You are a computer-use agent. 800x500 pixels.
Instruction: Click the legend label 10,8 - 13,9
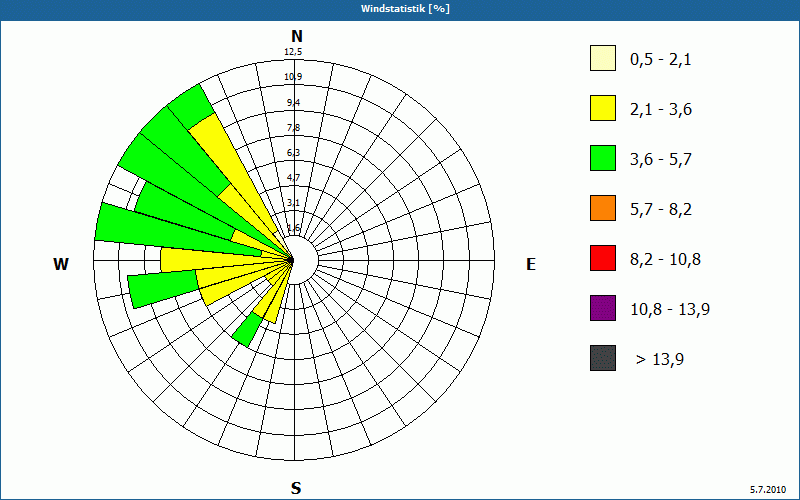(x=670, y=310)
